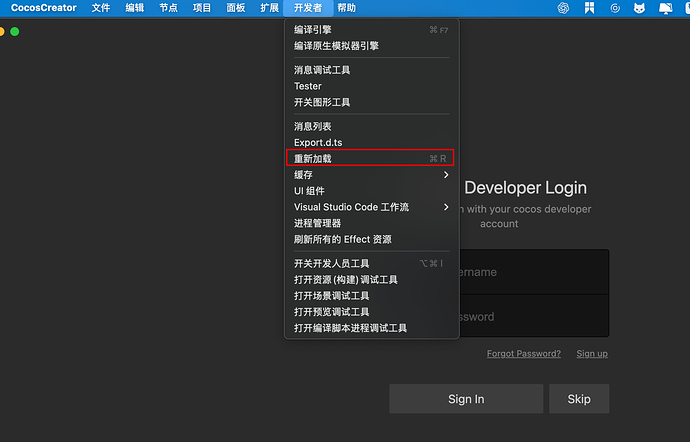This screenshot has height=442, width=690.
Task: Open the ChatGPT menu bar icon
Action: pyautogui.click(x=563, y=8)
